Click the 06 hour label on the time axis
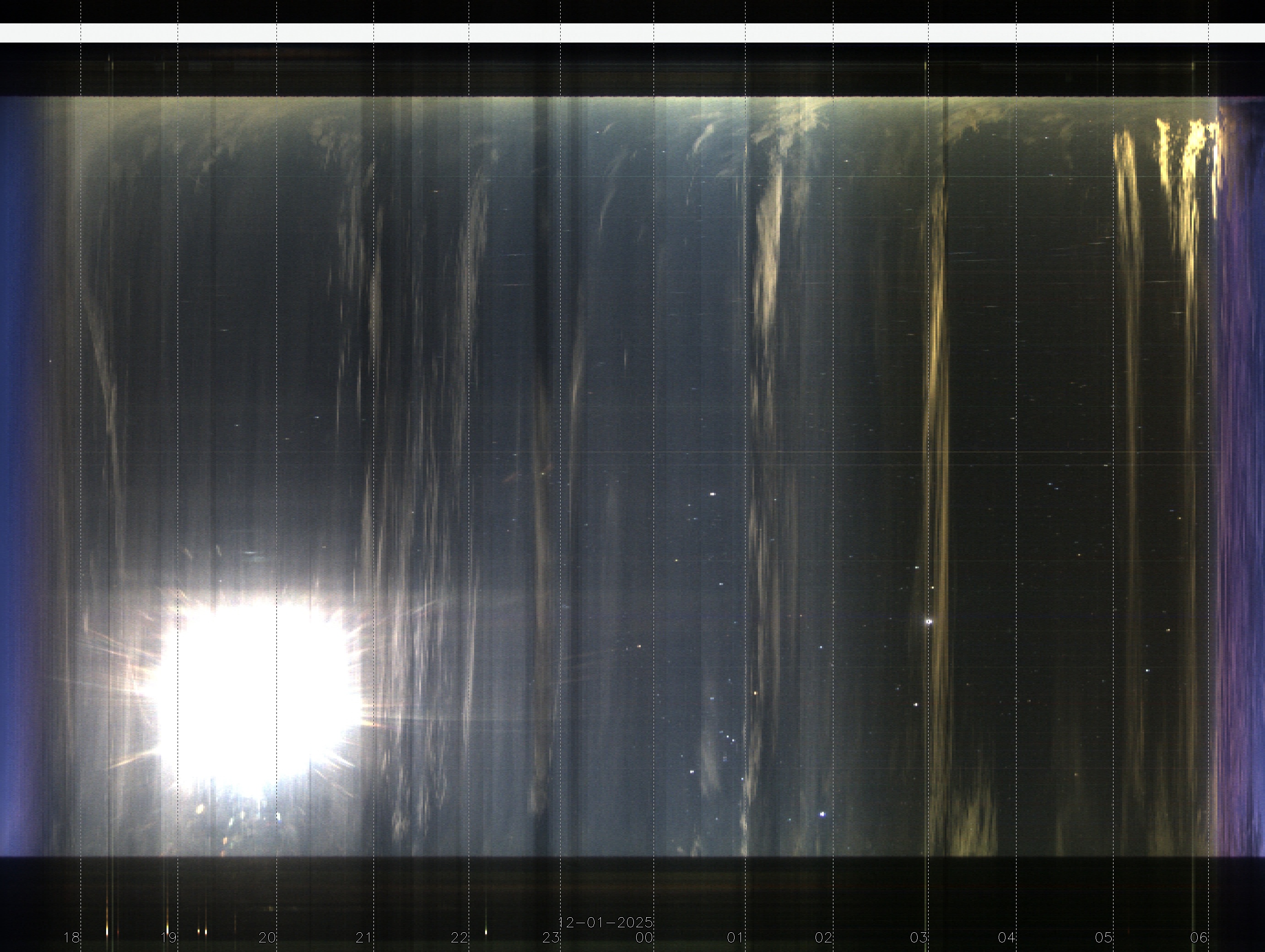The height and width of the screenshot is (952, 1265). click(x=1199, y=938)
